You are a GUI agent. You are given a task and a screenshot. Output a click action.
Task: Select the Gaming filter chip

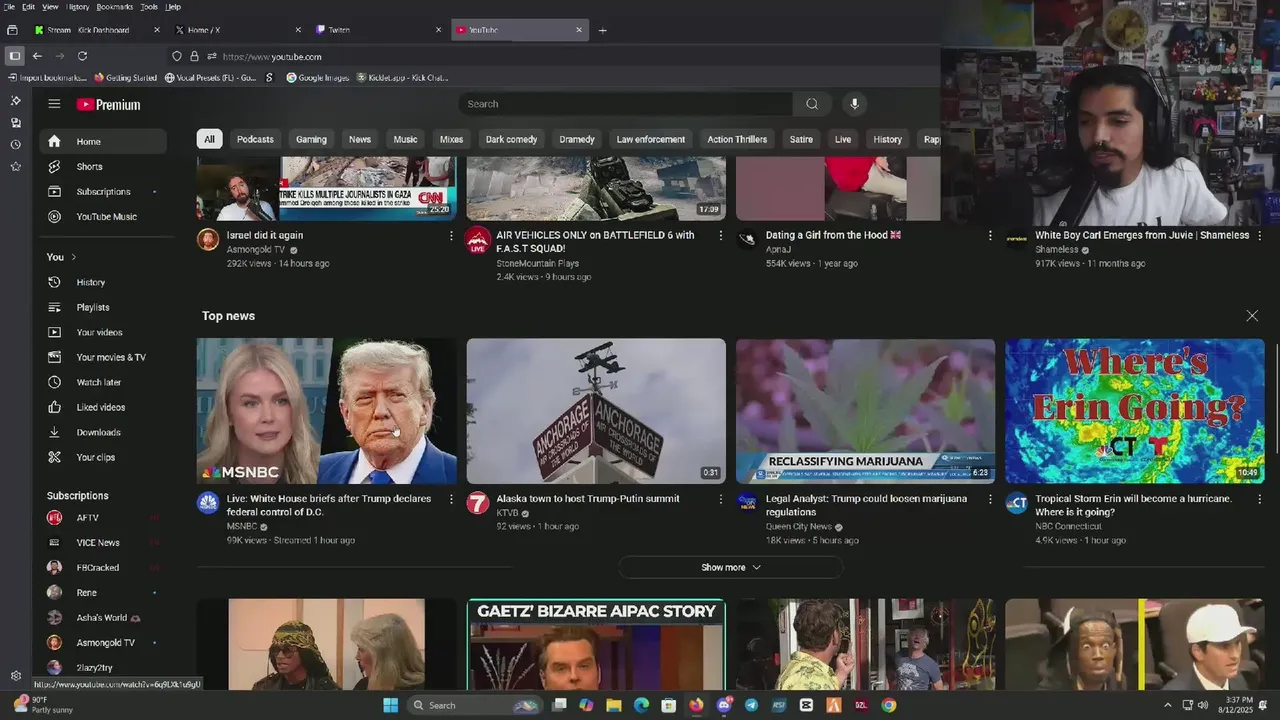coord(311,139)
